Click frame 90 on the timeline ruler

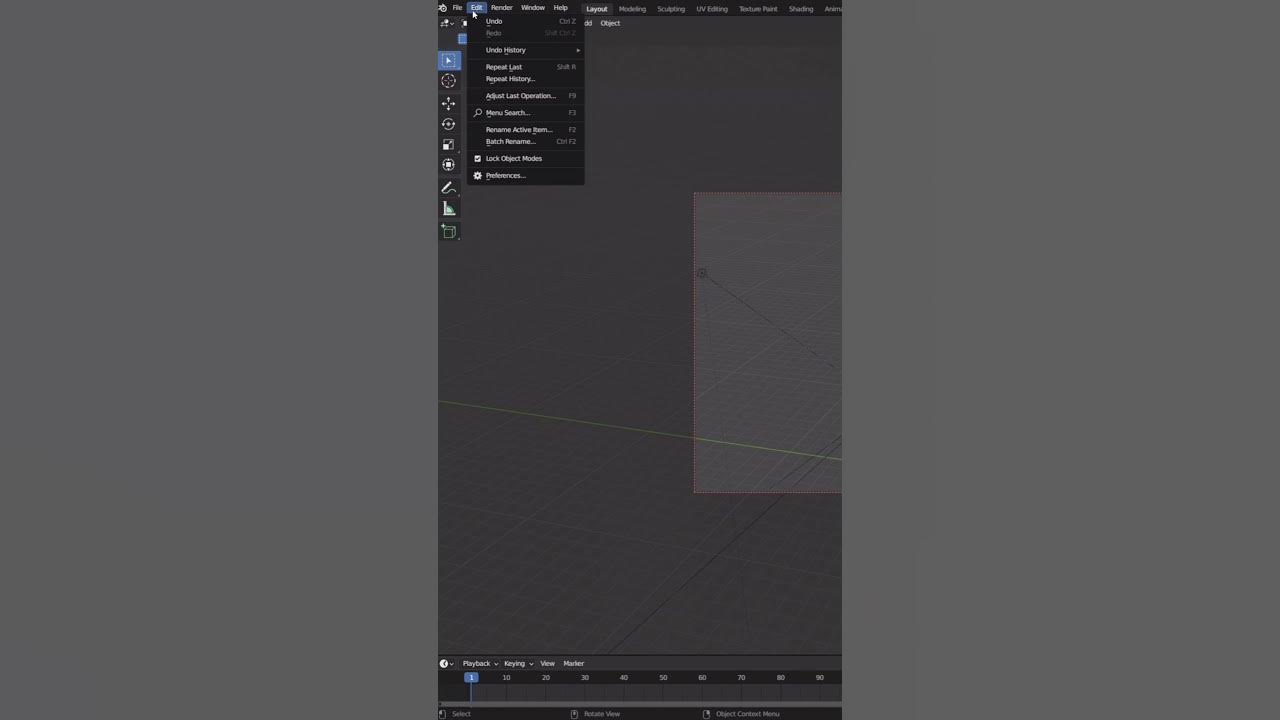pos(819,678)
